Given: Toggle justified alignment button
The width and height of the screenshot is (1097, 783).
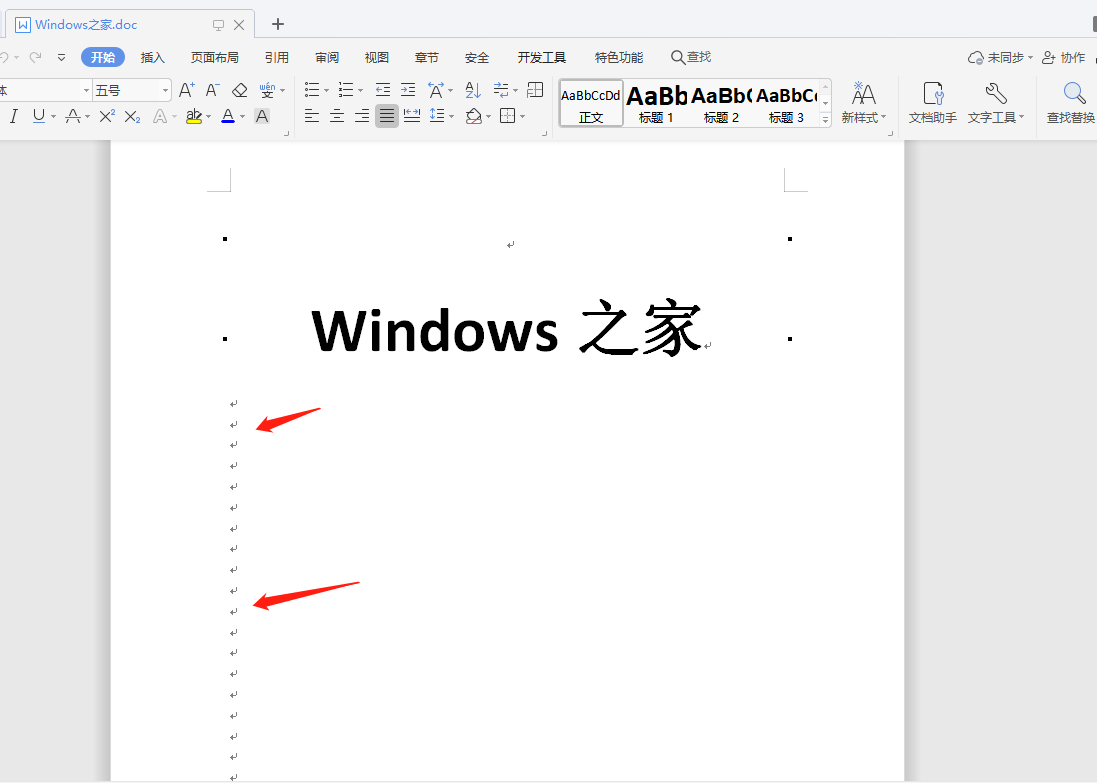Looking at the screenshot, I should pyautogui.click(x=386, y=116).
